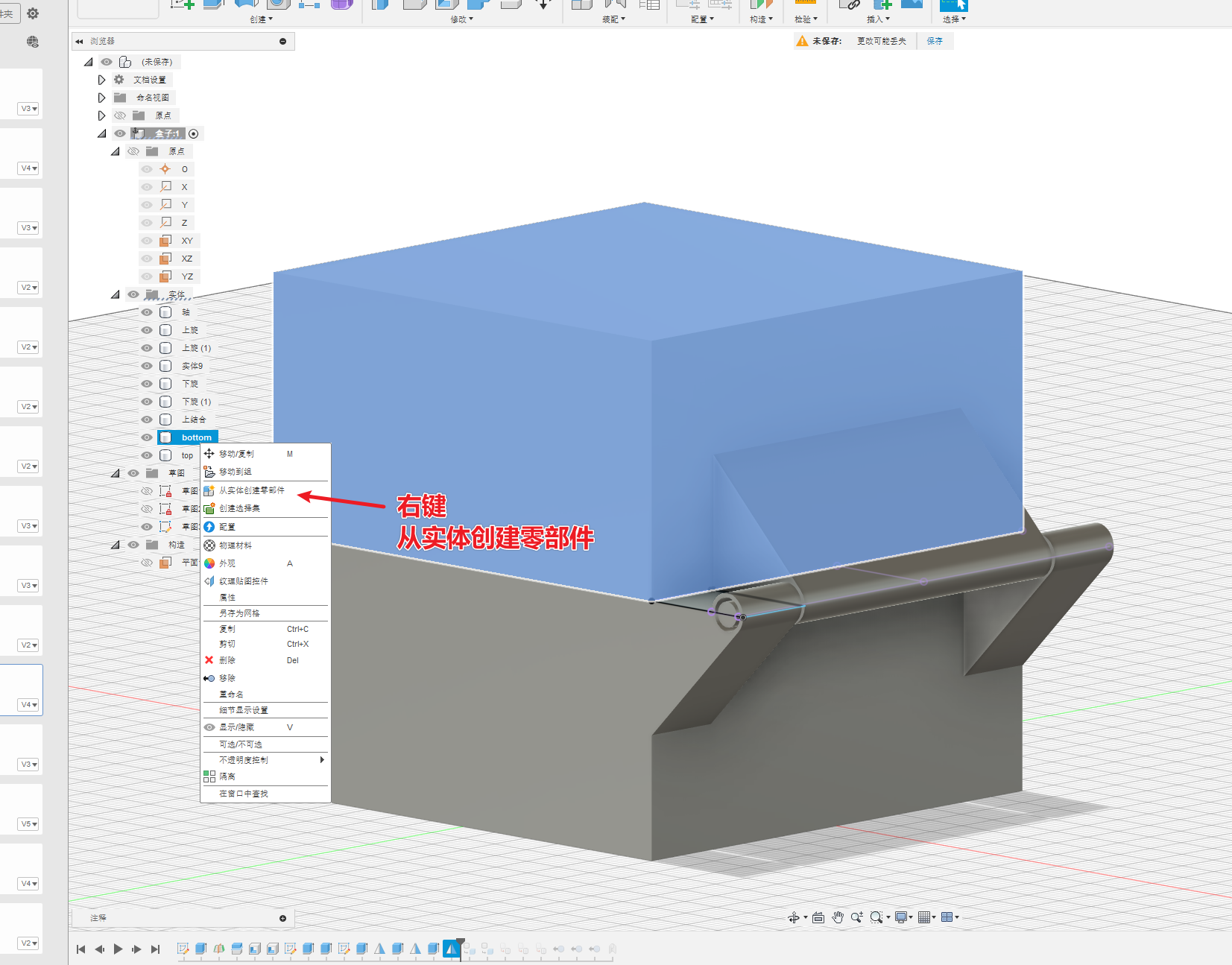This screenshot has height=965, width=1232.
Task: Activate the 盒子:1 component radio button
Action: point(194,134)
